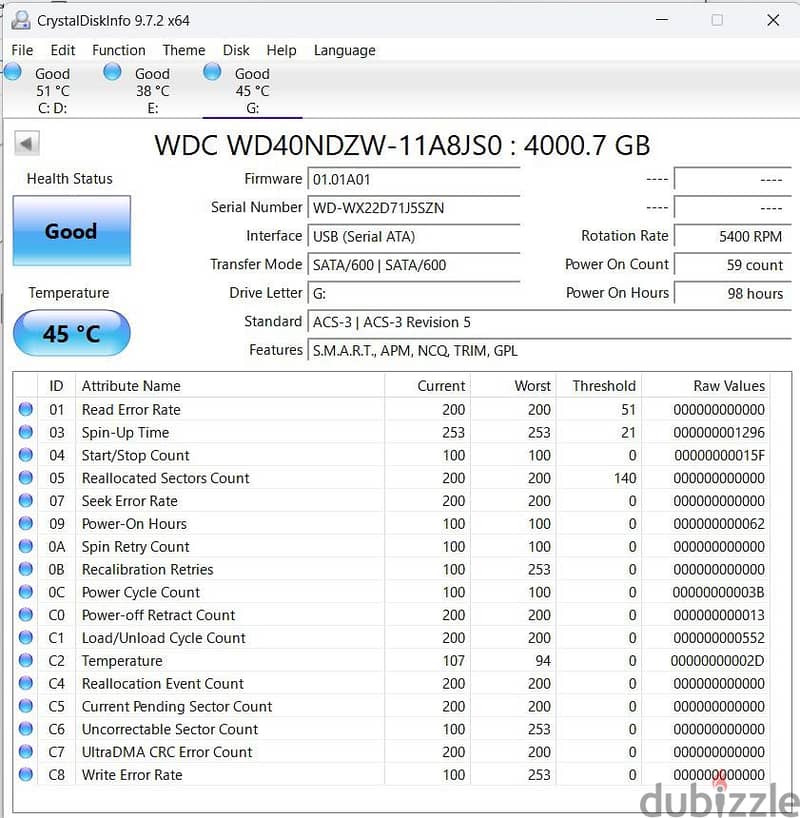Image resolution: width=800 pixels, height=818 pixels.
Task: Click status orb for Power-On Hours row
Action: coord(26,523)
